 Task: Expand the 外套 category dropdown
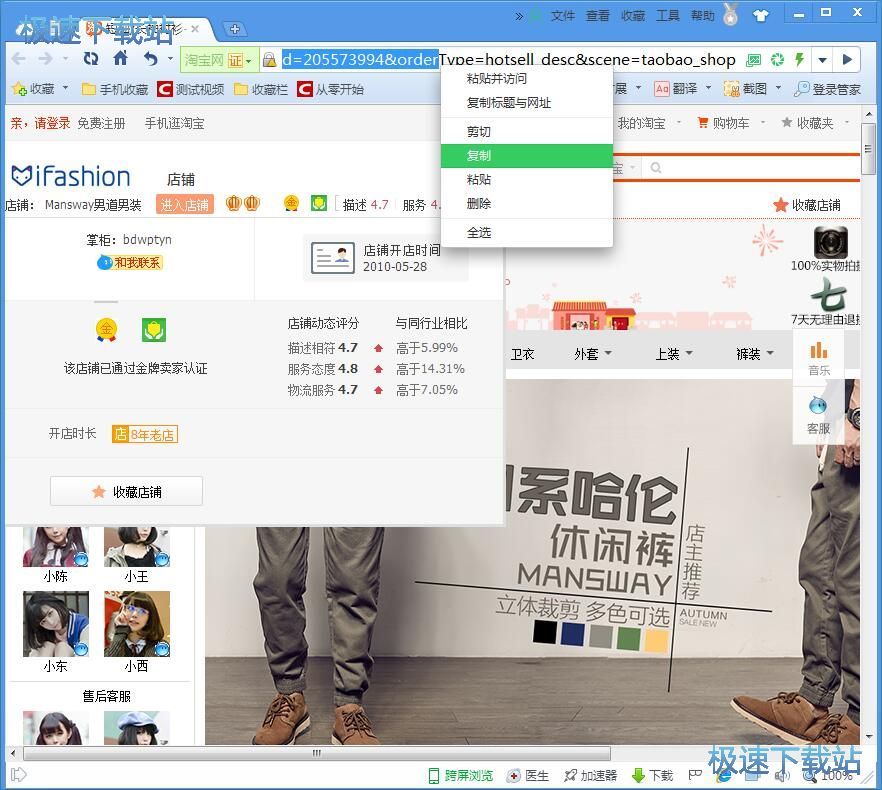[592, 354]
